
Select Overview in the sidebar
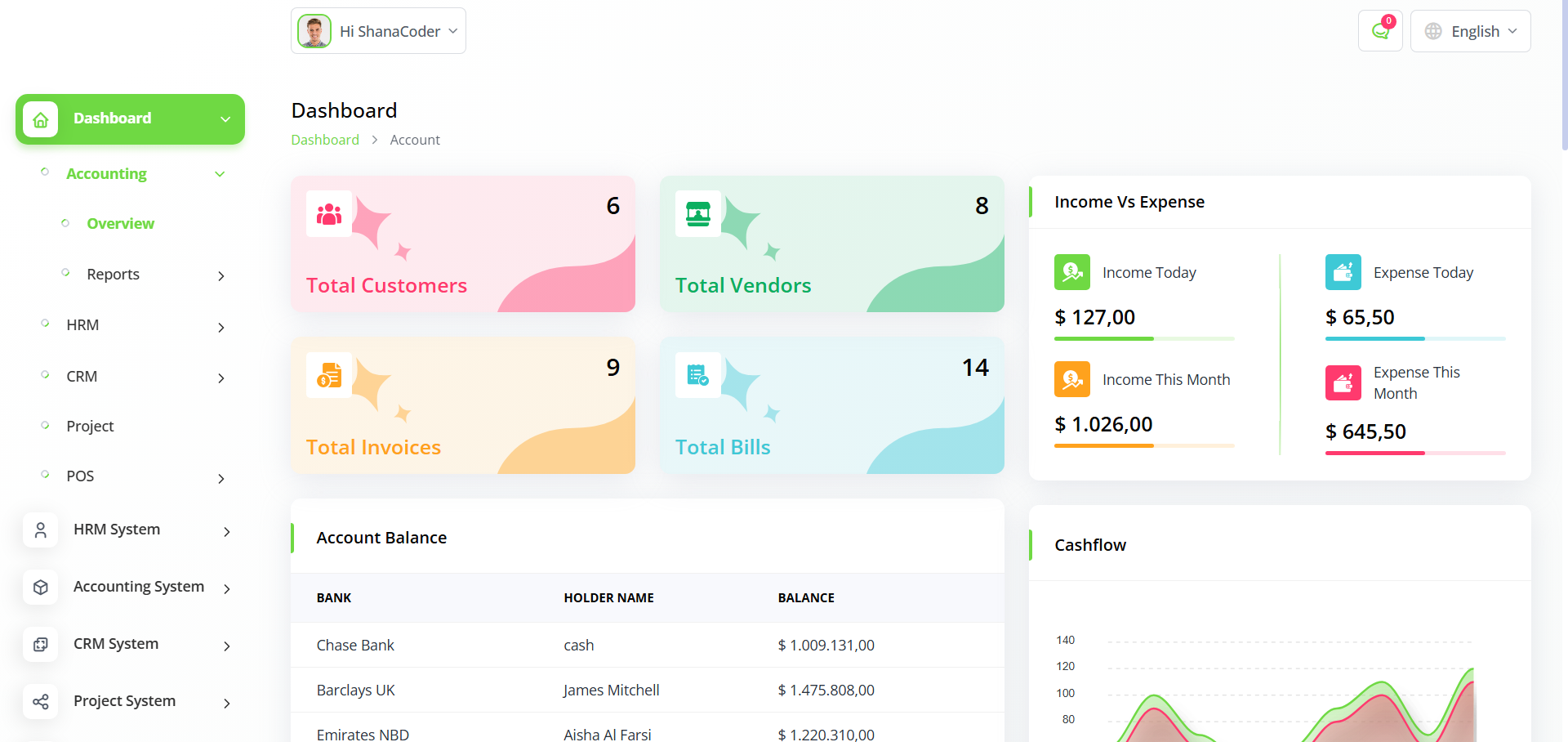(120, 224)
